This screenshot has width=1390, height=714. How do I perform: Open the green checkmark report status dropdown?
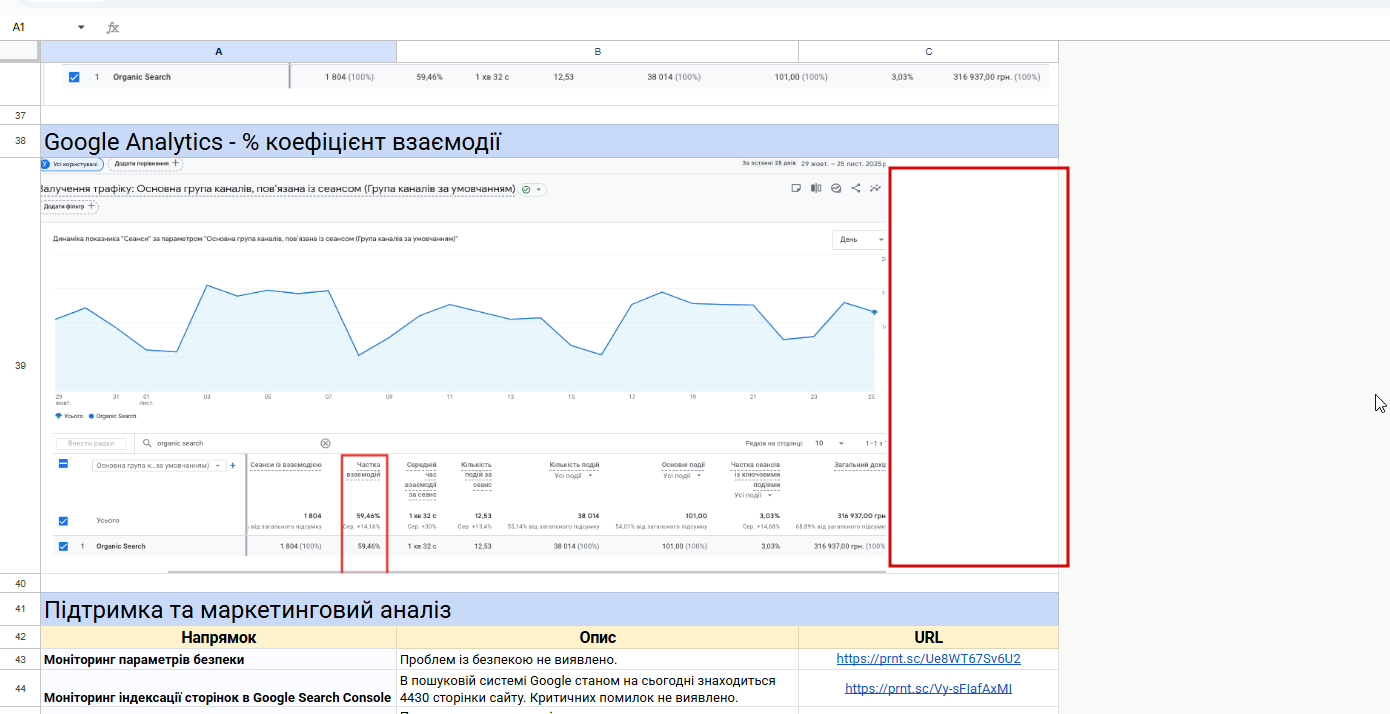point(533,189)
